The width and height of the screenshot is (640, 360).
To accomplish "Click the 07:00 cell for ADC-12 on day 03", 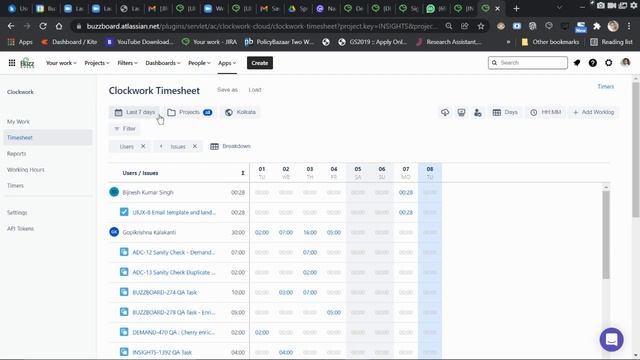I will [310, 252].
